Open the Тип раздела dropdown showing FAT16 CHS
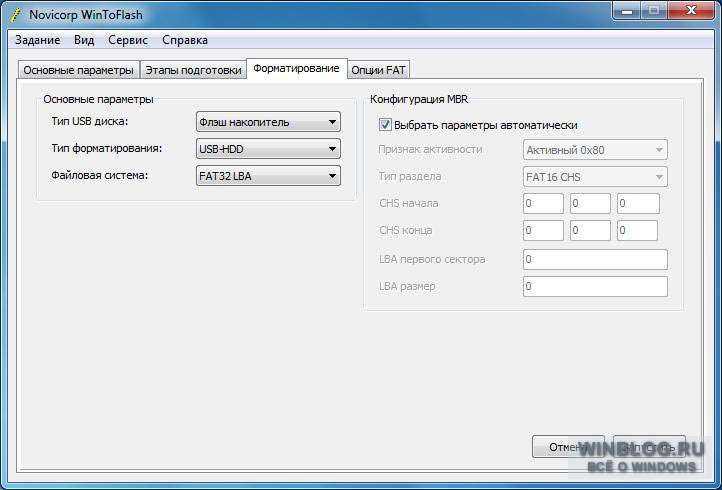 595,177
